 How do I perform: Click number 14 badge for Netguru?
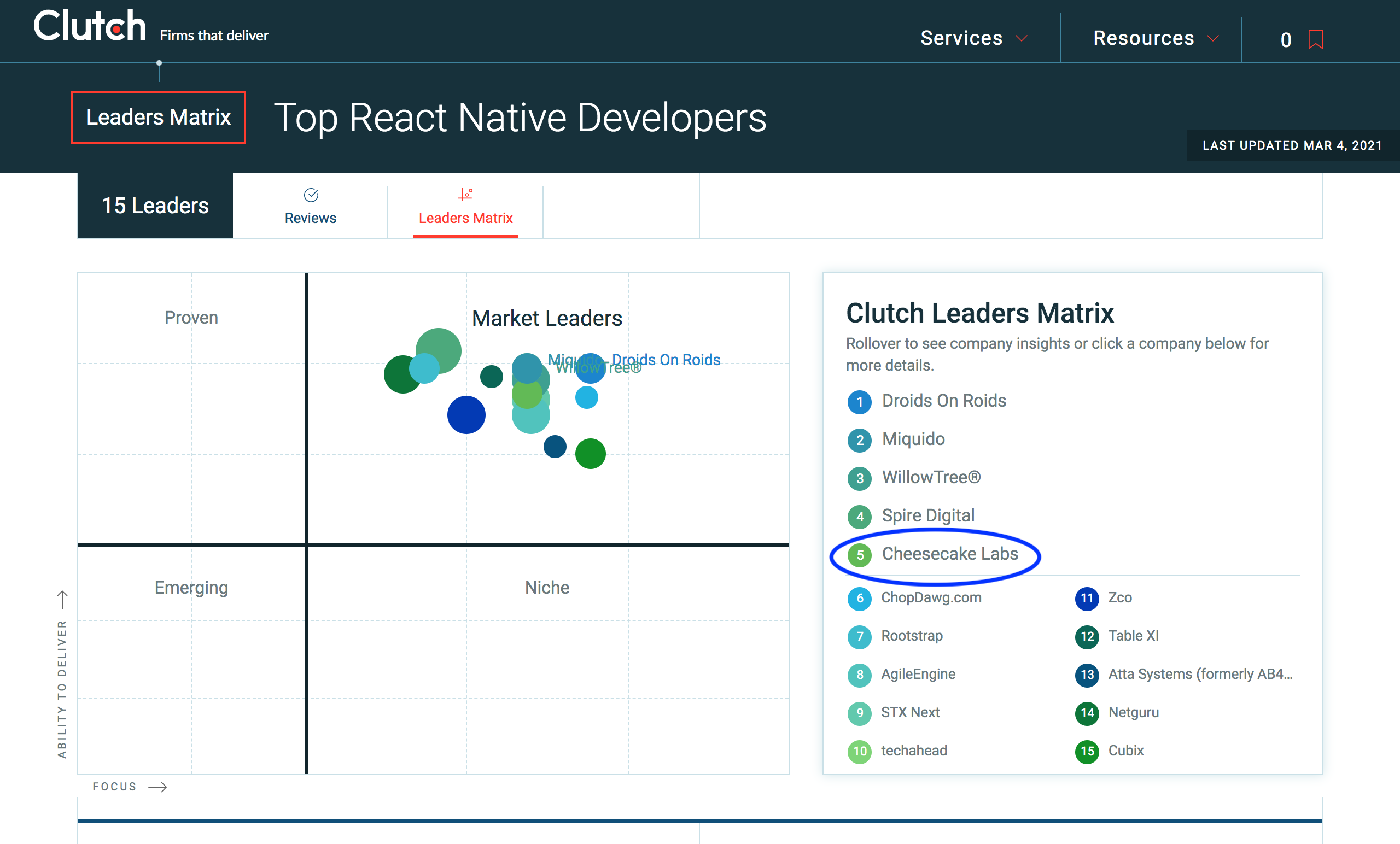click(1087, 713)
